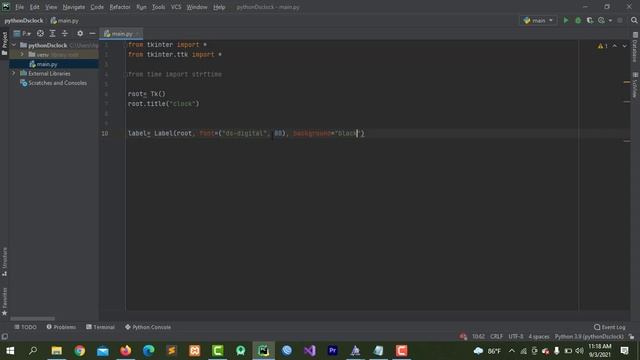Viewport: 640px width, 360px height.
Task: Open Visual Studio from the taskbar
Action: point(310,351)
